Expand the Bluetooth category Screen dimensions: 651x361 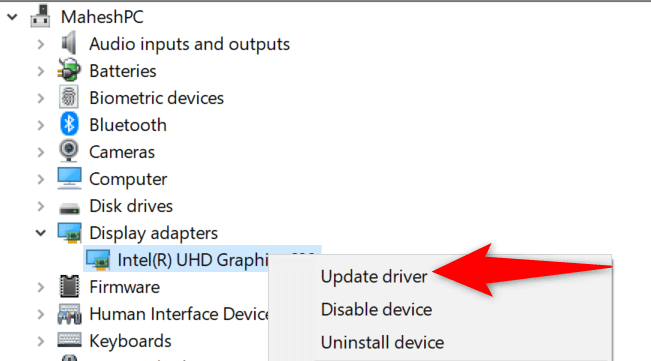coord(41,125)
